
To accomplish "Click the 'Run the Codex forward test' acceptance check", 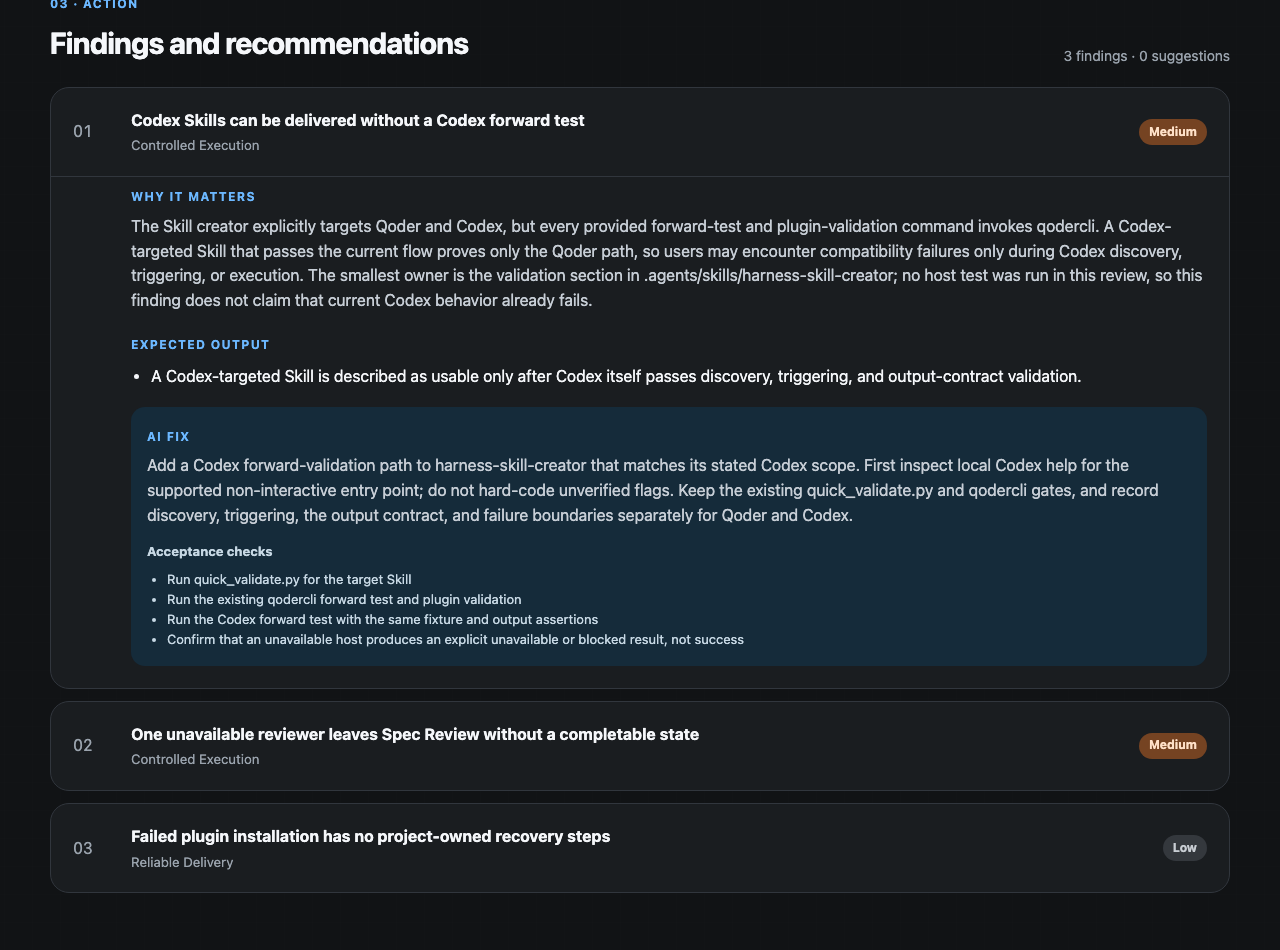I will click(x=382, y=620).
